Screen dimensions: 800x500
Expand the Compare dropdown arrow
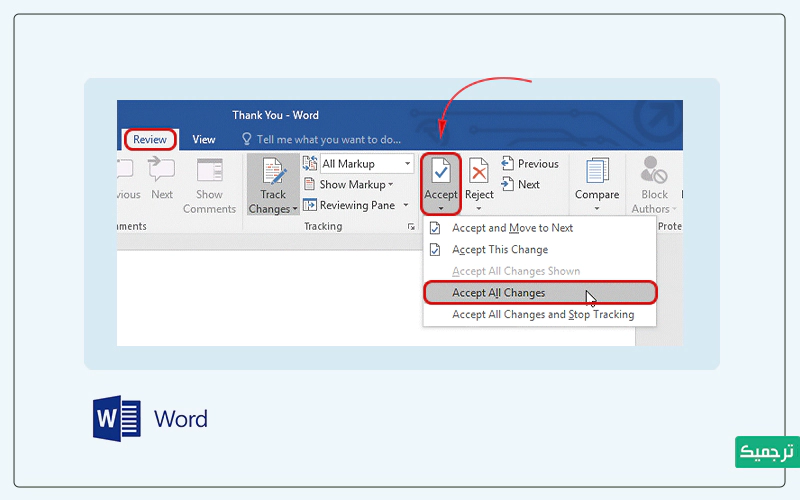pyautogui.click(x=597, y=209)
